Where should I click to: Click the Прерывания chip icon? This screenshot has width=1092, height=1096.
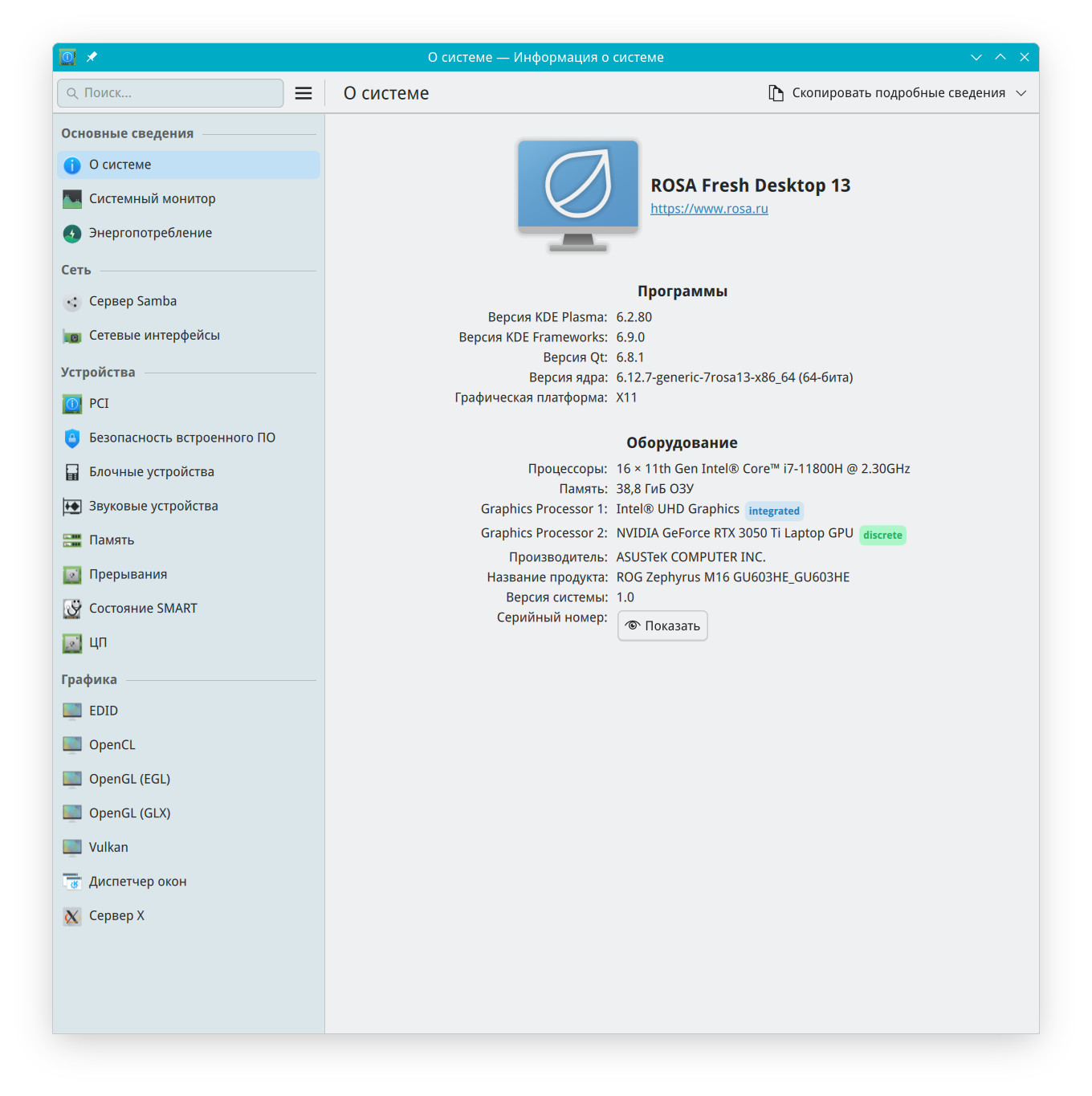click(72, 575)
